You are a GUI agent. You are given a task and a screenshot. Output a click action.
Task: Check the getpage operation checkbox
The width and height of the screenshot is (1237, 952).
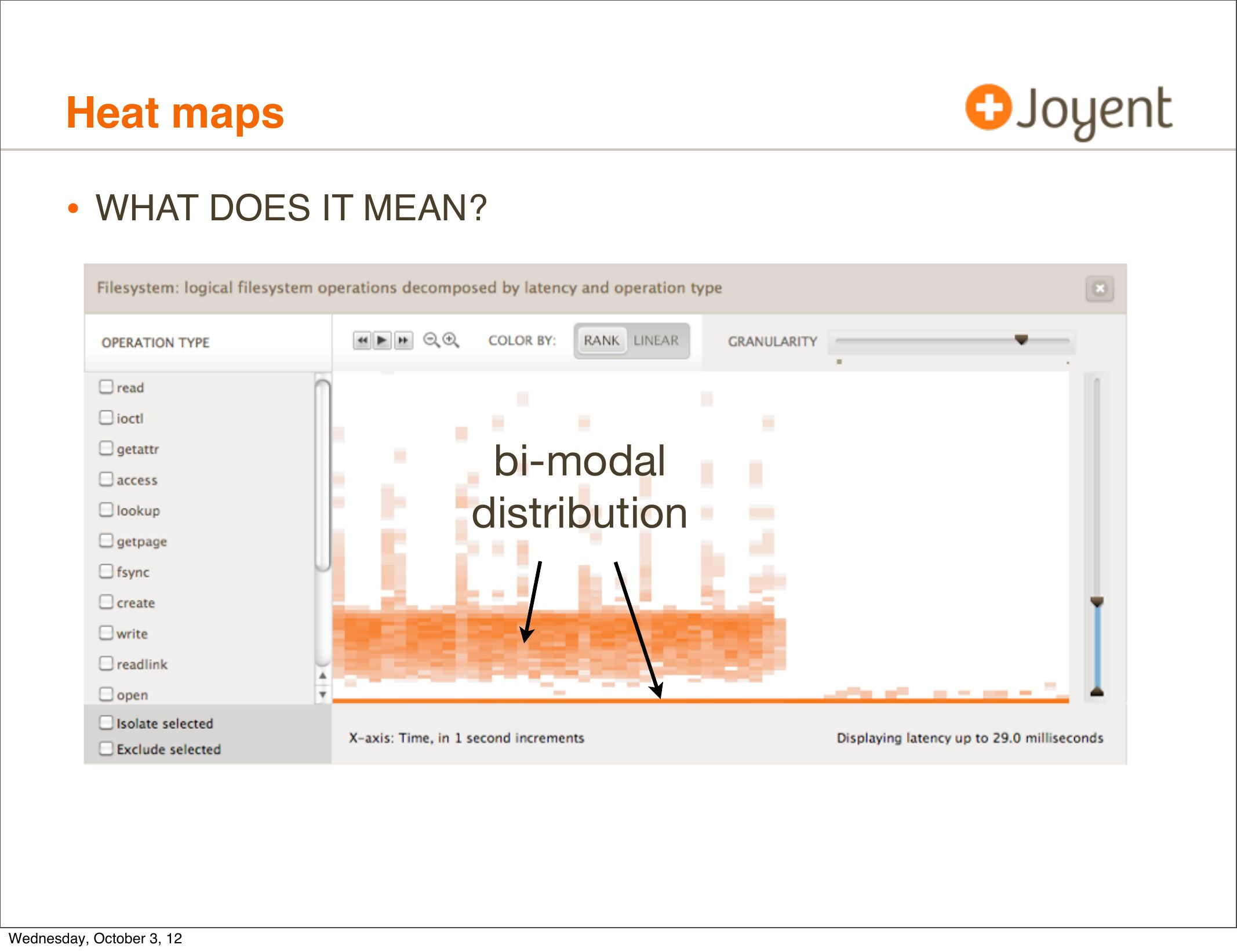pyautogui.click(x=106, y=540)
